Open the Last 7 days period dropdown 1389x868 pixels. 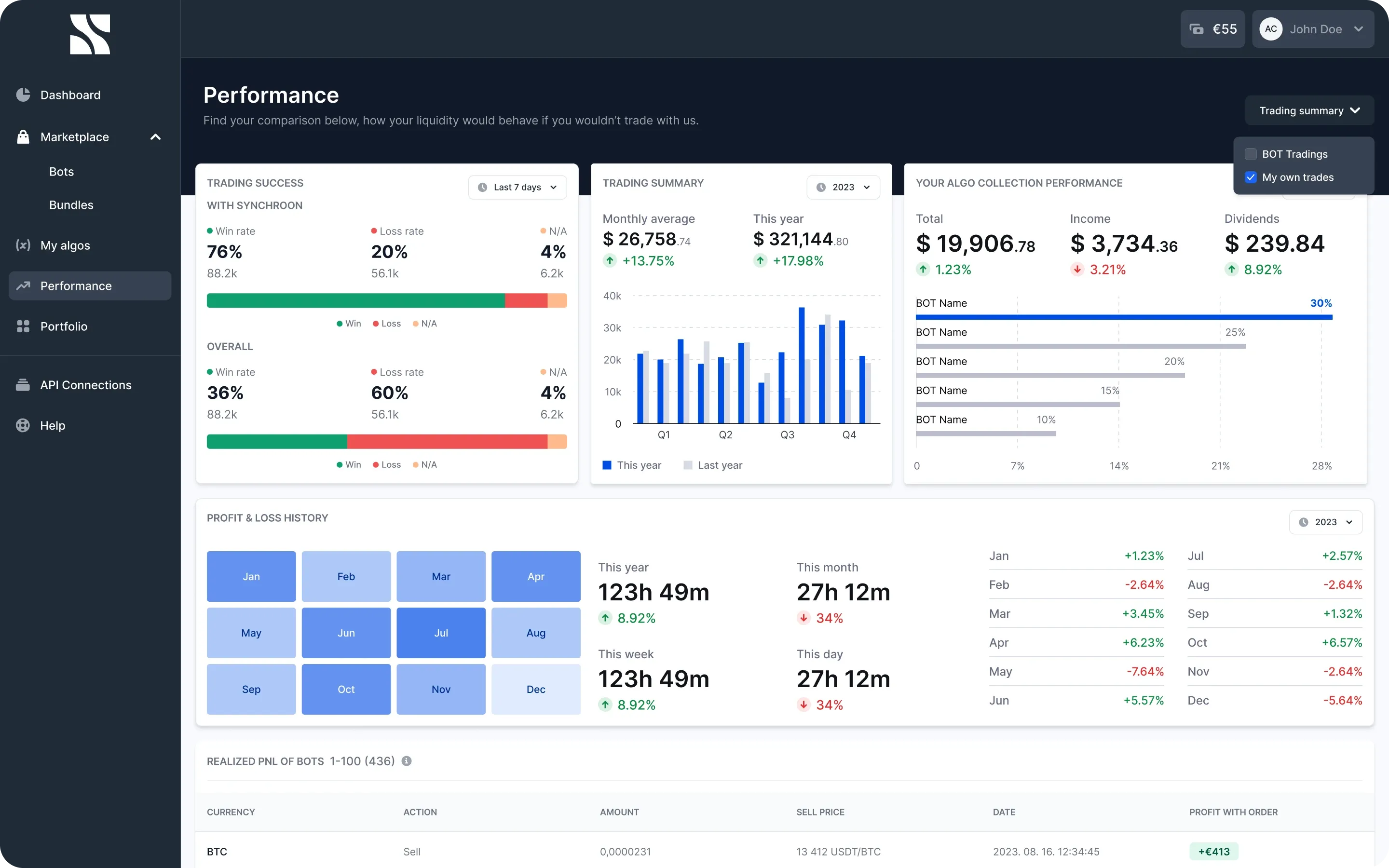coord(517,187)
